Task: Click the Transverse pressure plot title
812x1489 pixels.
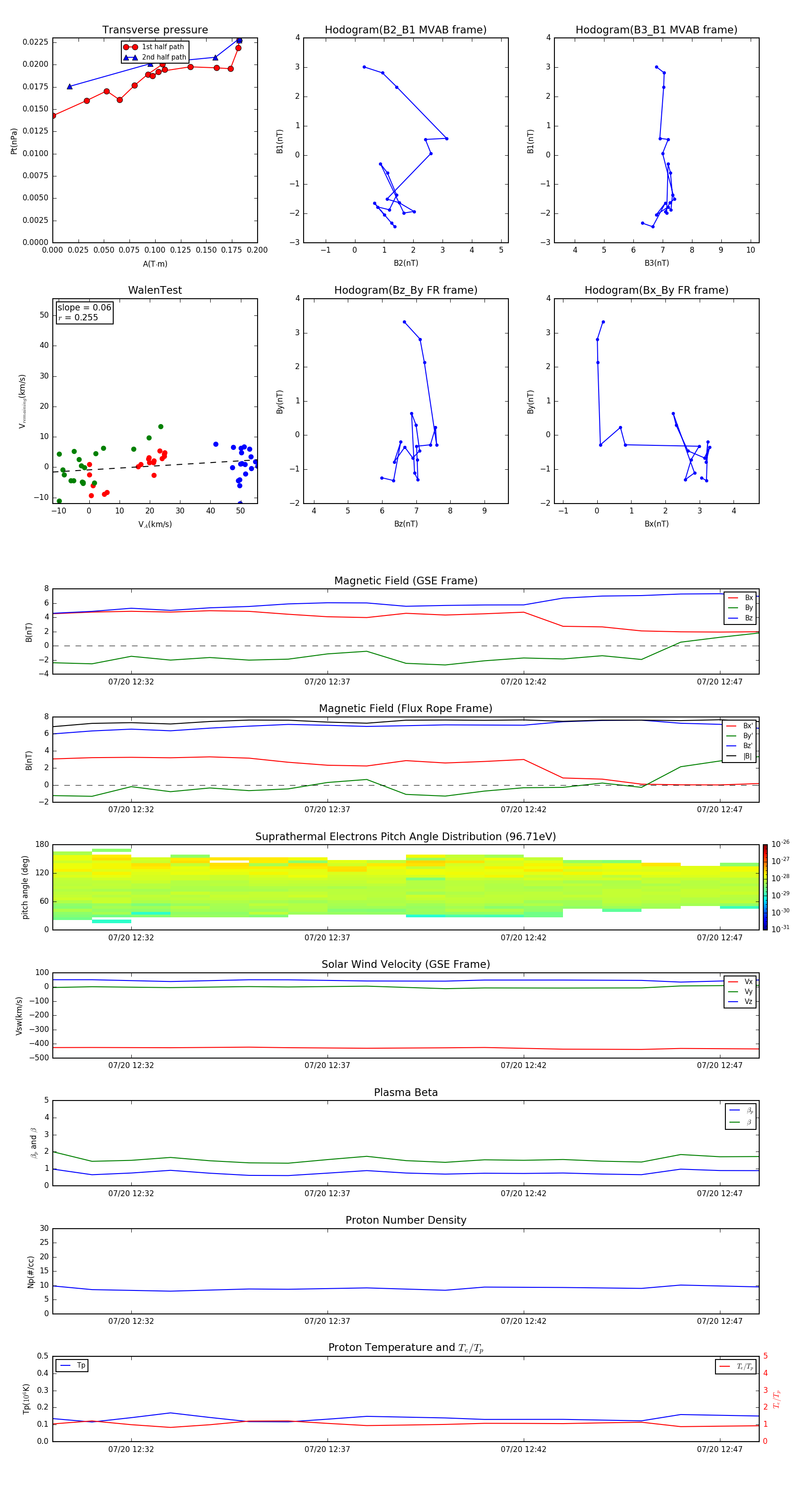Action: pos(155,30)
